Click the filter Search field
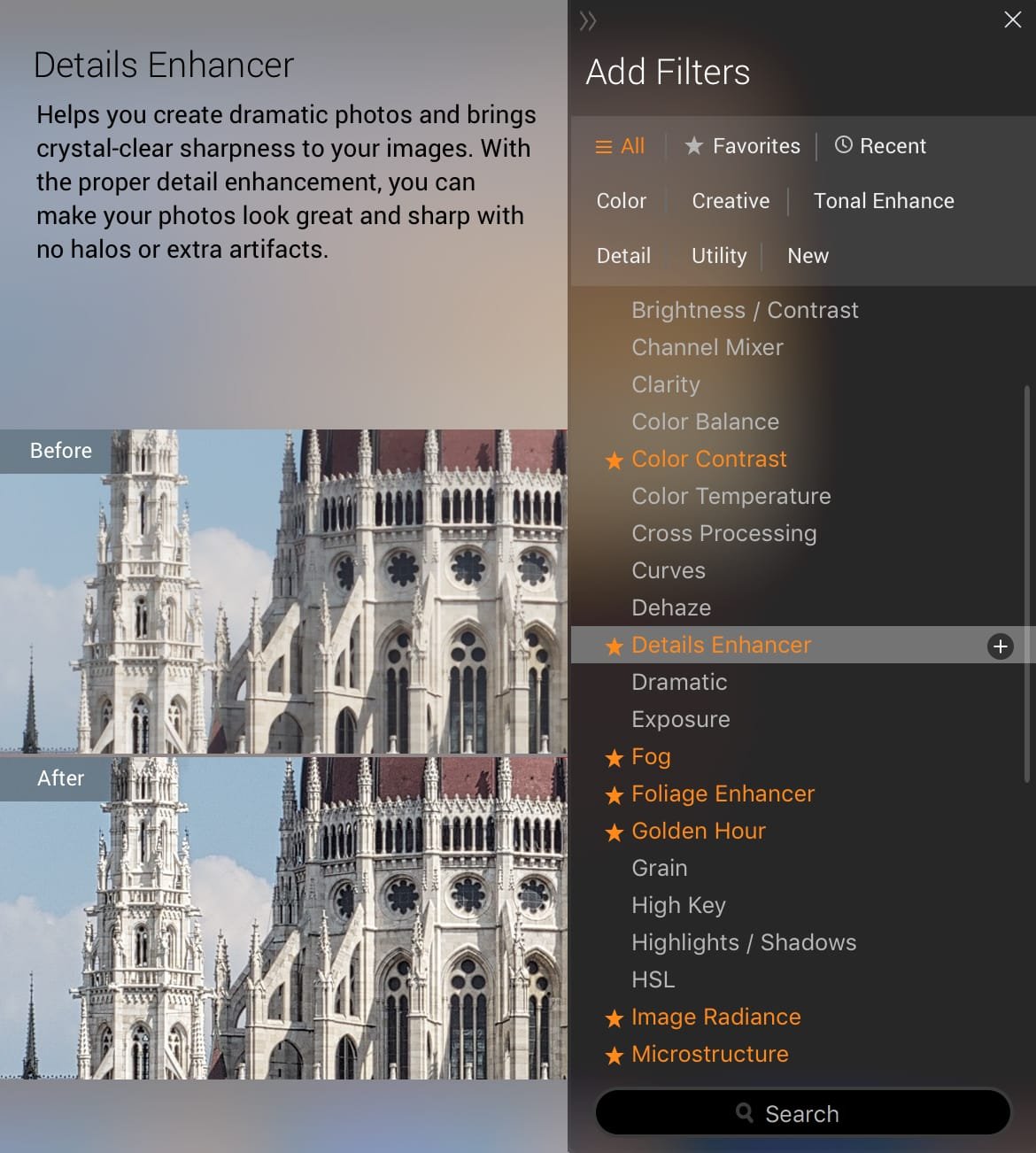This screenshot has width=1036, height=1153. click(802, 1113)
